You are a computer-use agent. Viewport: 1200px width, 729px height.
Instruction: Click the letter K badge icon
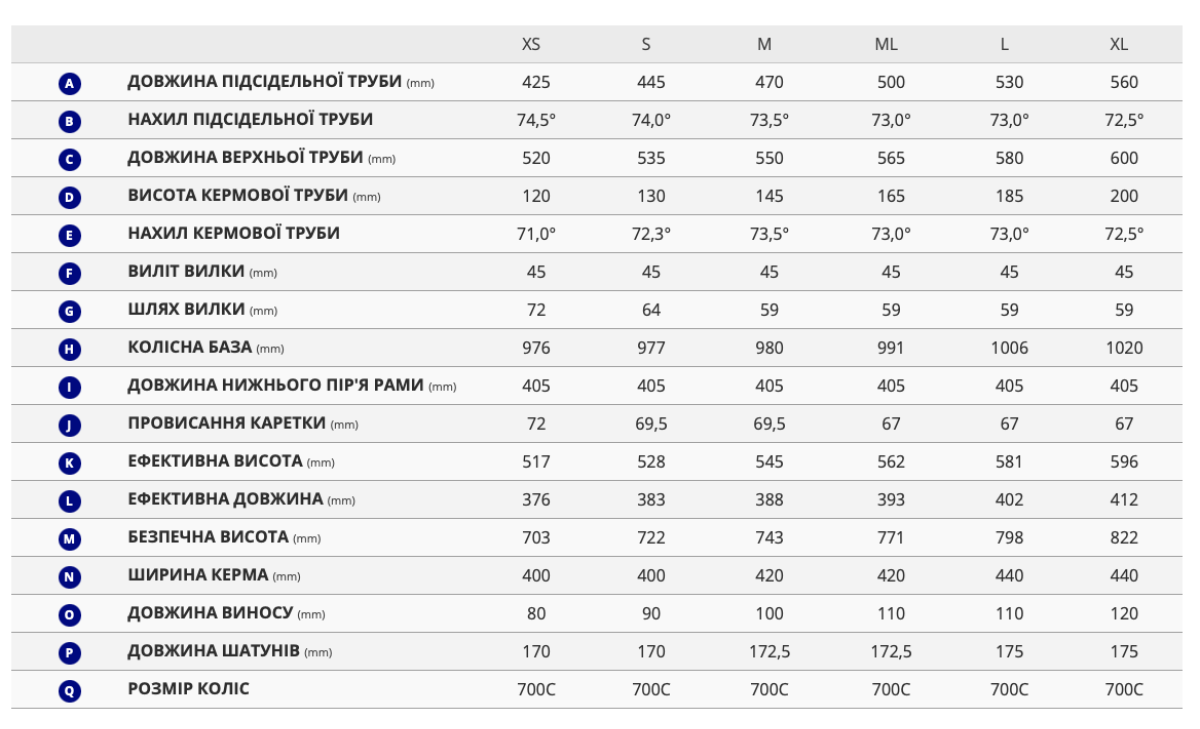tap(70, 464)
